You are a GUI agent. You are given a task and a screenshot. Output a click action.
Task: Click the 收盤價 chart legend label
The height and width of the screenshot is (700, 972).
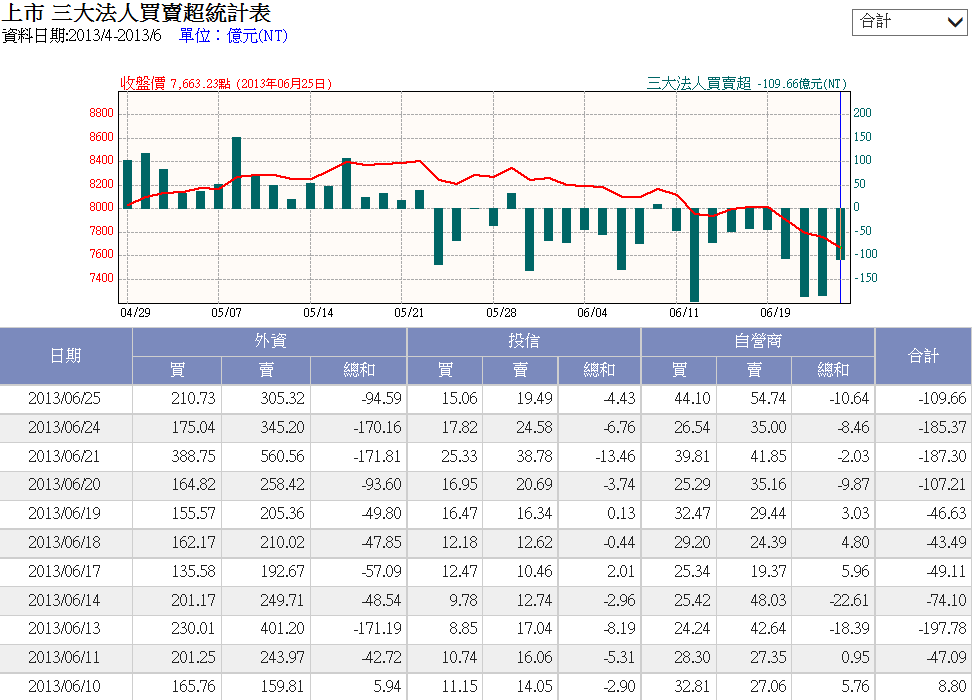[x=226, y=84]
